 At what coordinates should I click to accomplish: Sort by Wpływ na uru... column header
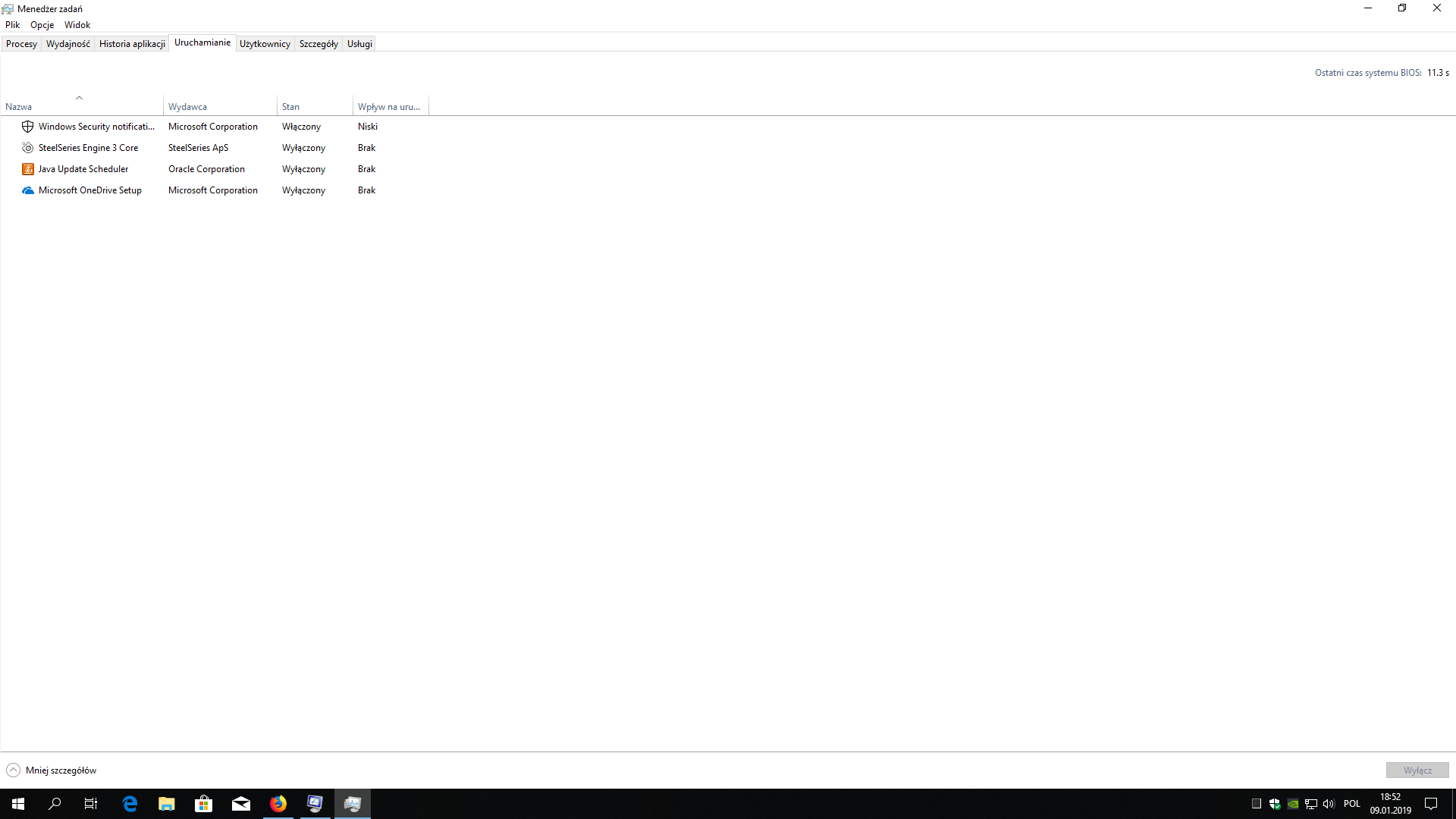391,107
